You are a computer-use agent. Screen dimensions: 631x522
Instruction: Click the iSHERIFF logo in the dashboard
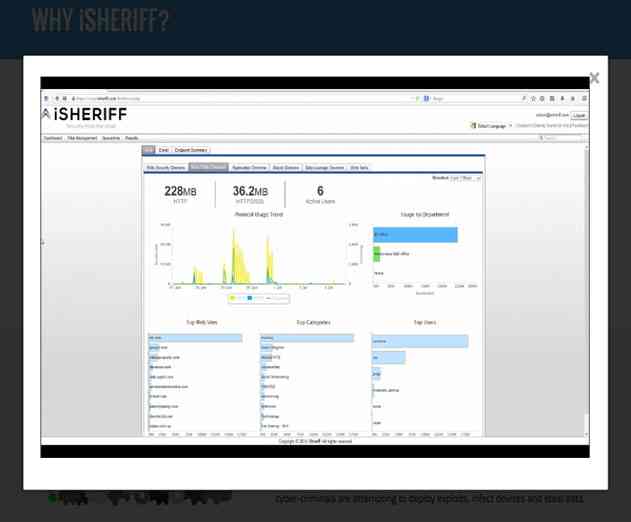coord(85,114)
